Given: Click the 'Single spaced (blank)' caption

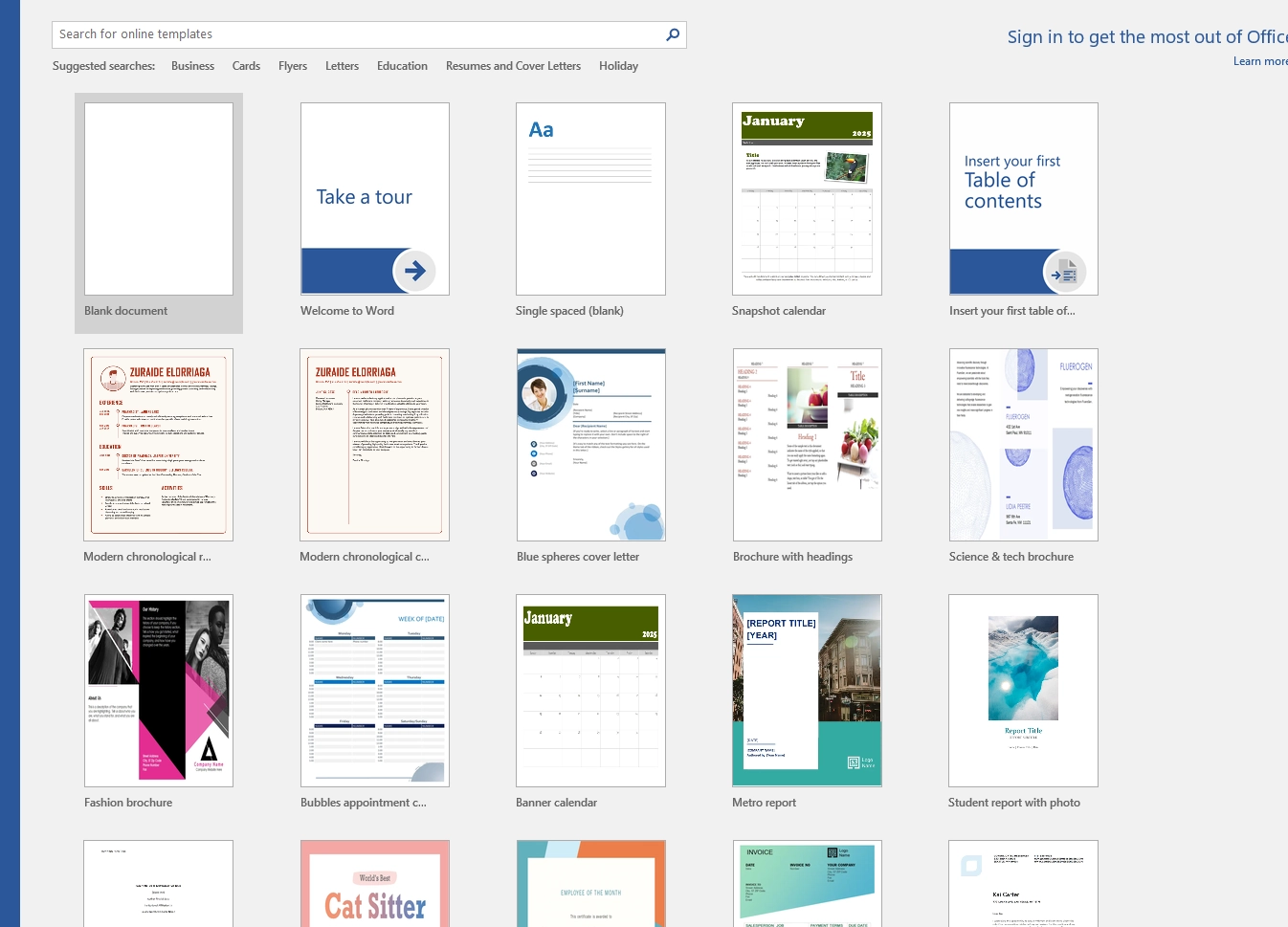Looking at the screenshot, I should [569, 311].
